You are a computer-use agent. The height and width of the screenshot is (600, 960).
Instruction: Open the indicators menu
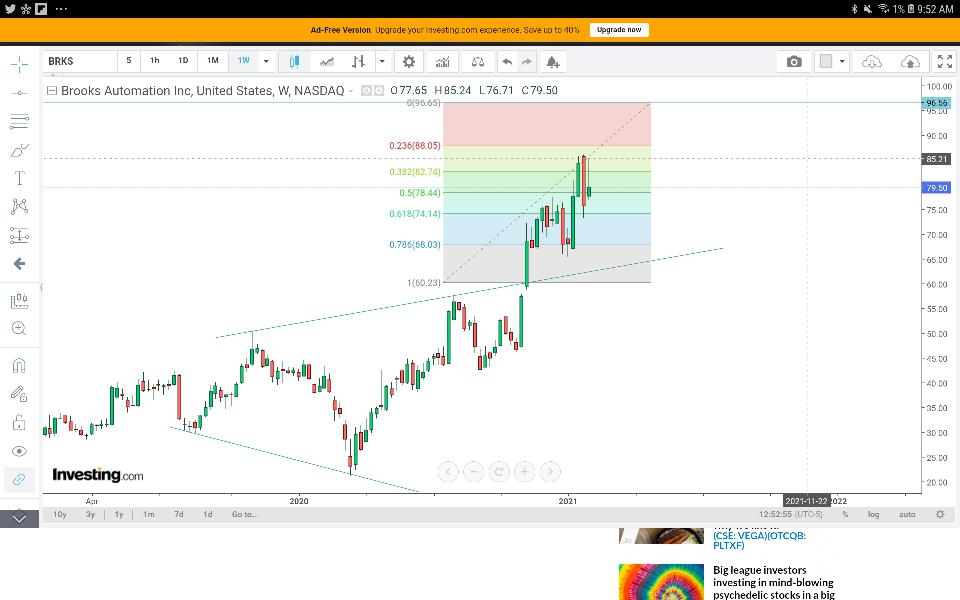[442, 61]
